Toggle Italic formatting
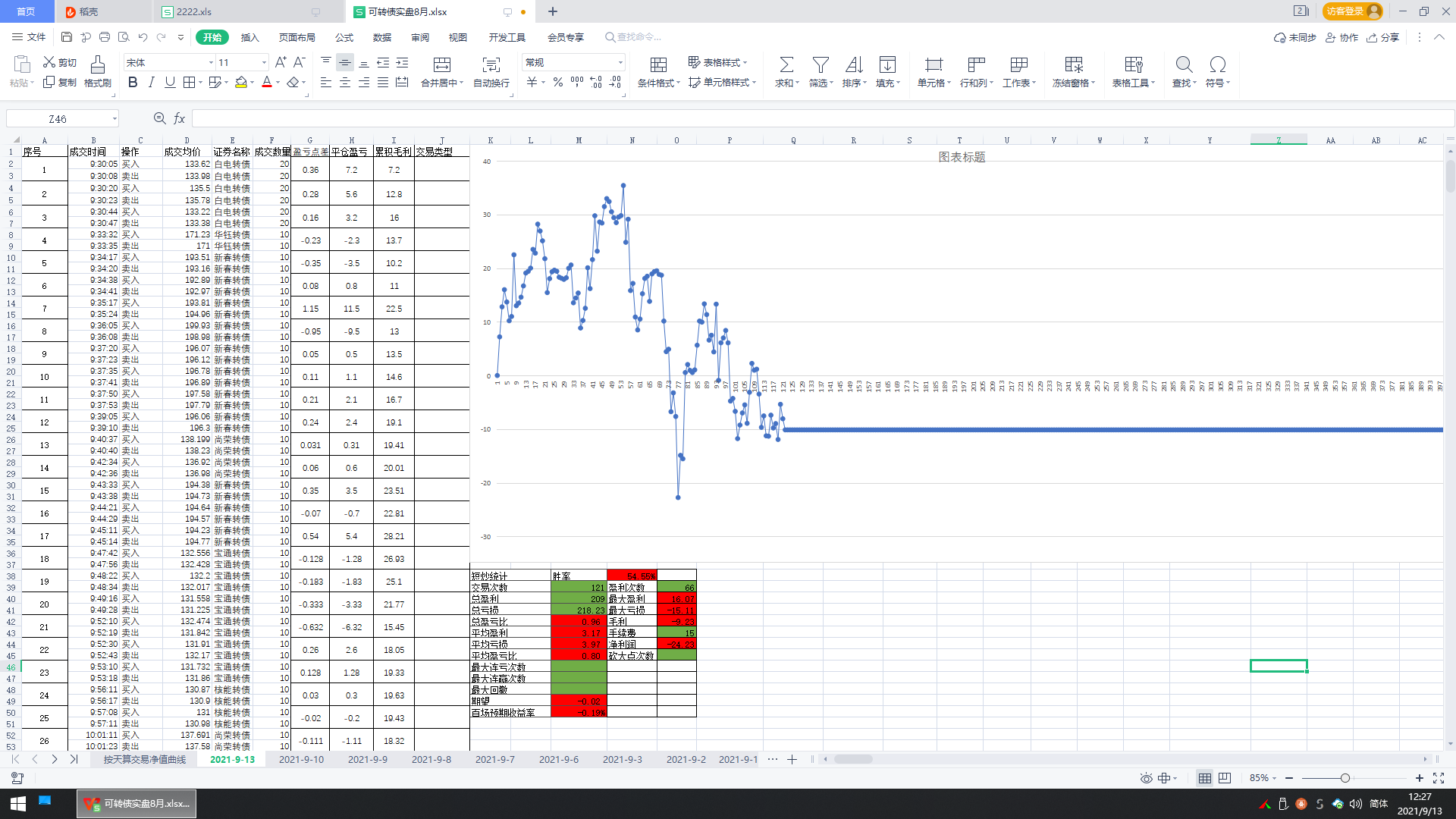 (152, 82)
